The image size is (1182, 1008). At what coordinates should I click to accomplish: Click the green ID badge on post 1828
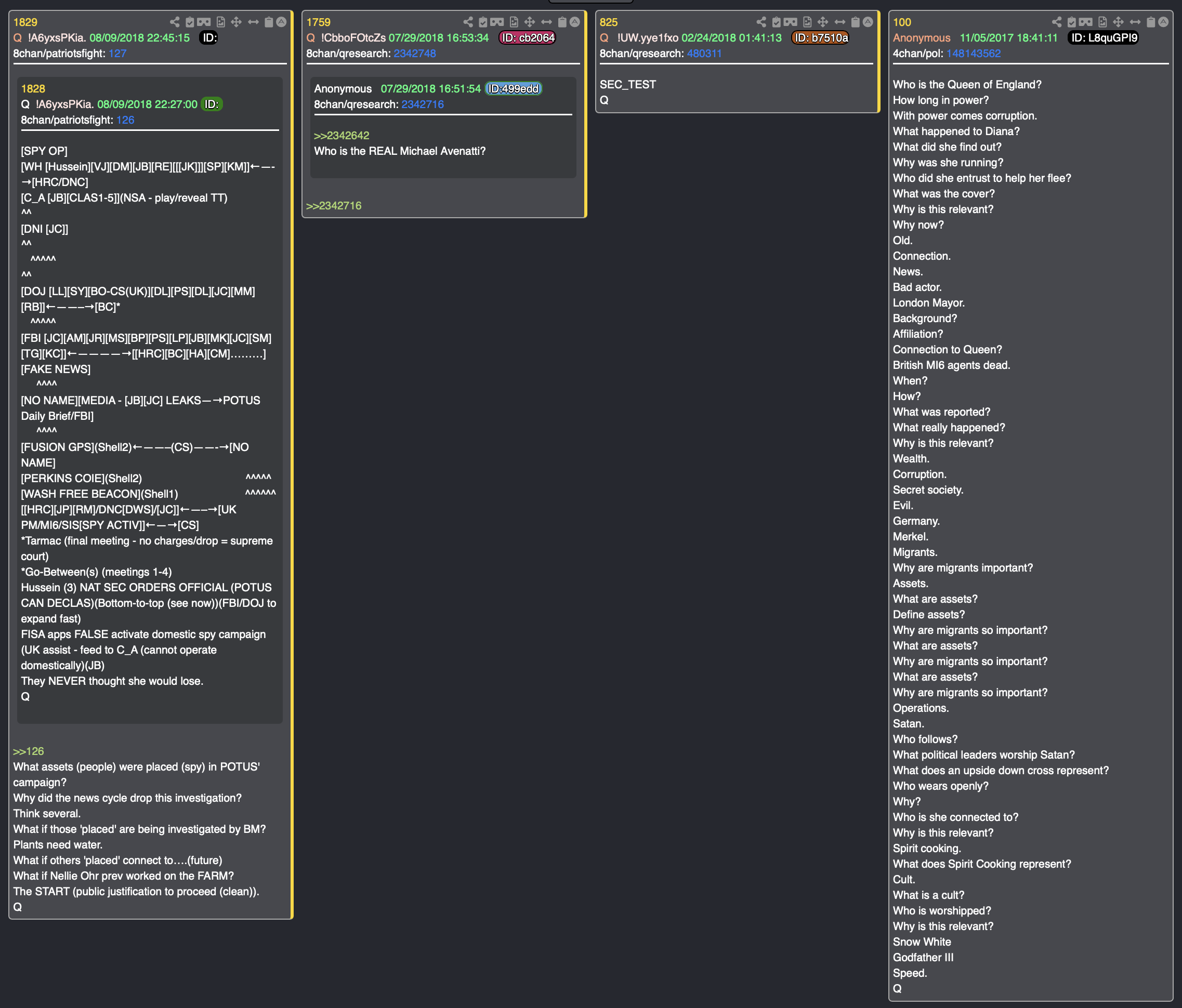click(x=212, y=105)
